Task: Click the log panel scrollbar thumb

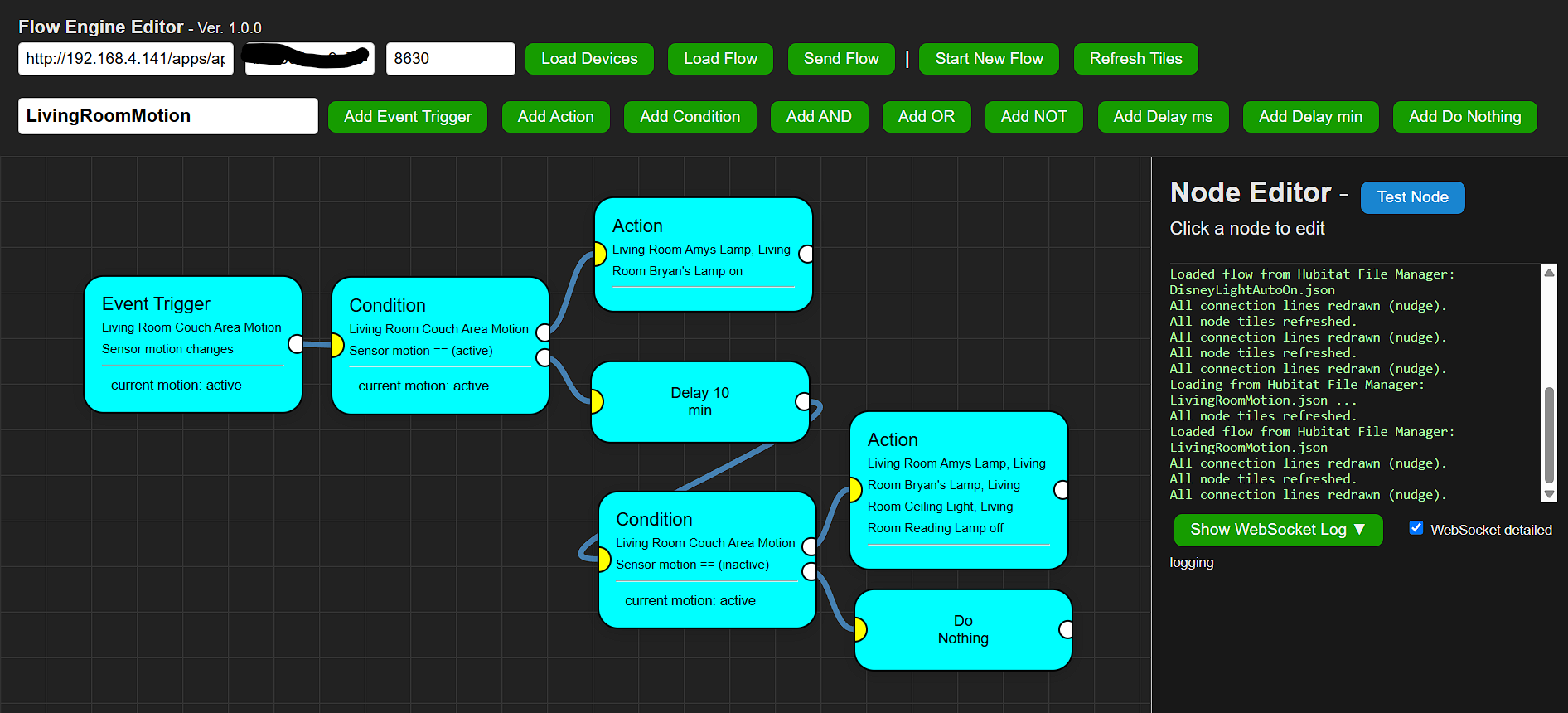Action: coord(1549,434)
